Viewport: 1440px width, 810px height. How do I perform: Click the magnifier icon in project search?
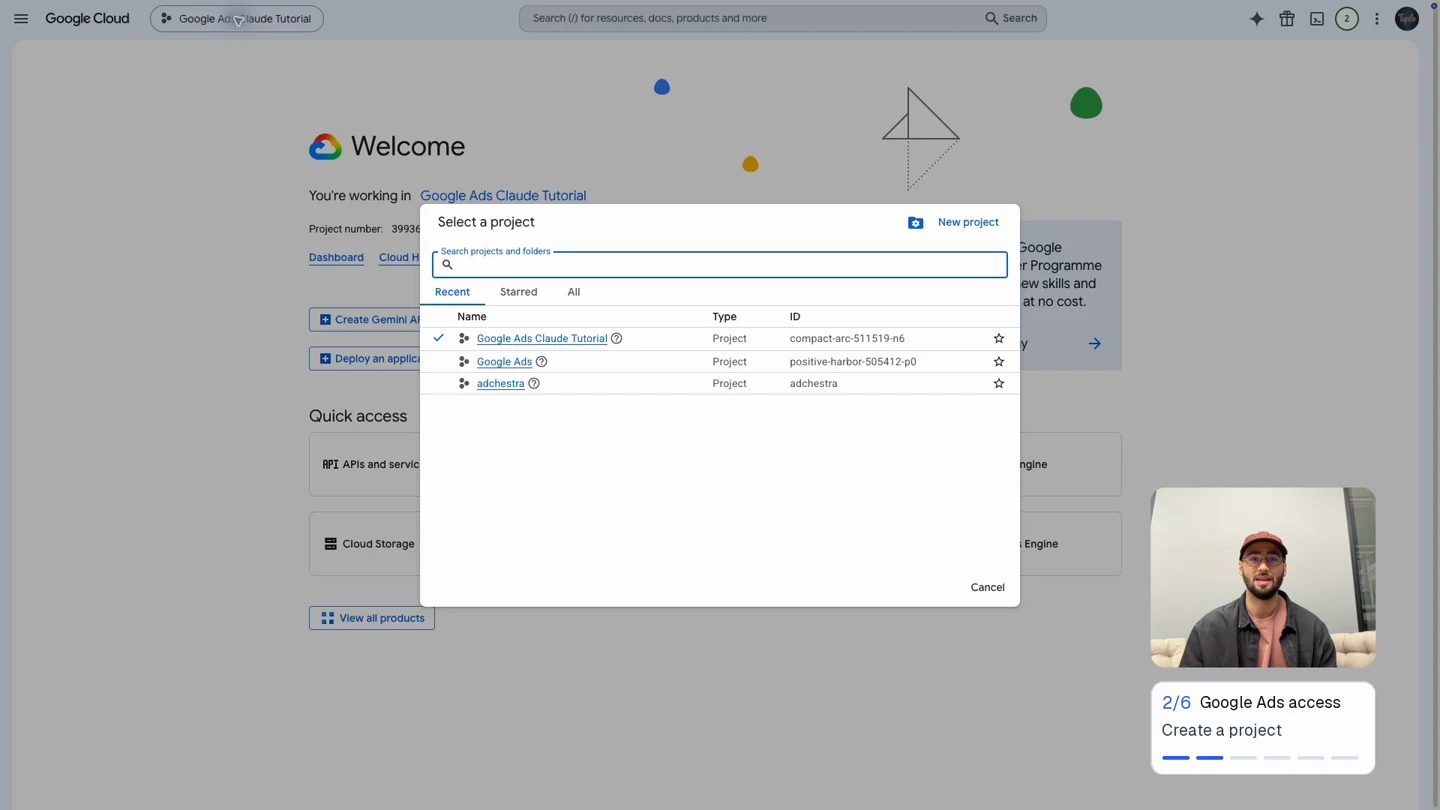[x=447, y=264]
